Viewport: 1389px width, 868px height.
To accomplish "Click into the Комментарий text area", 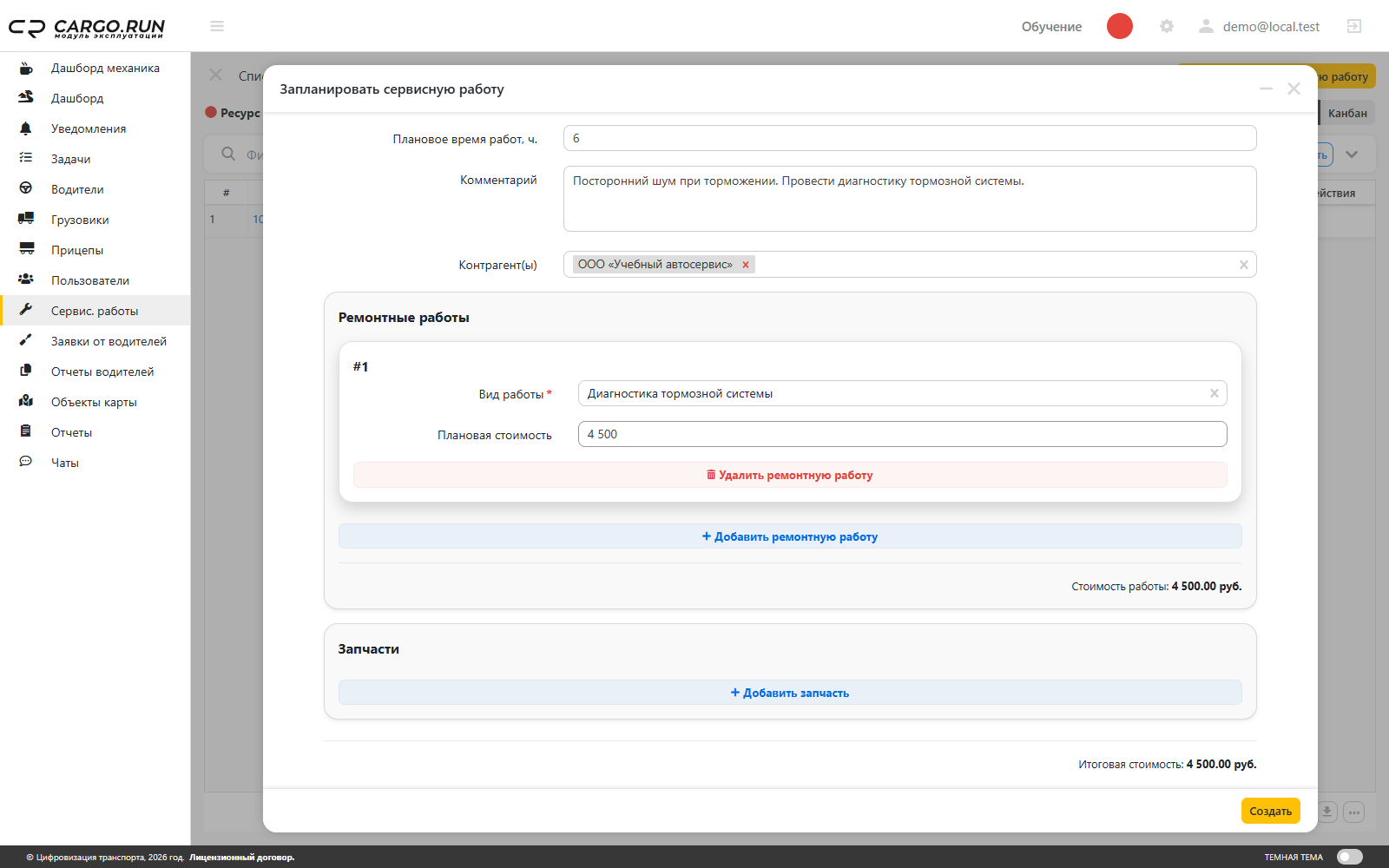I will pyautogui.click(x=910, y=199).
